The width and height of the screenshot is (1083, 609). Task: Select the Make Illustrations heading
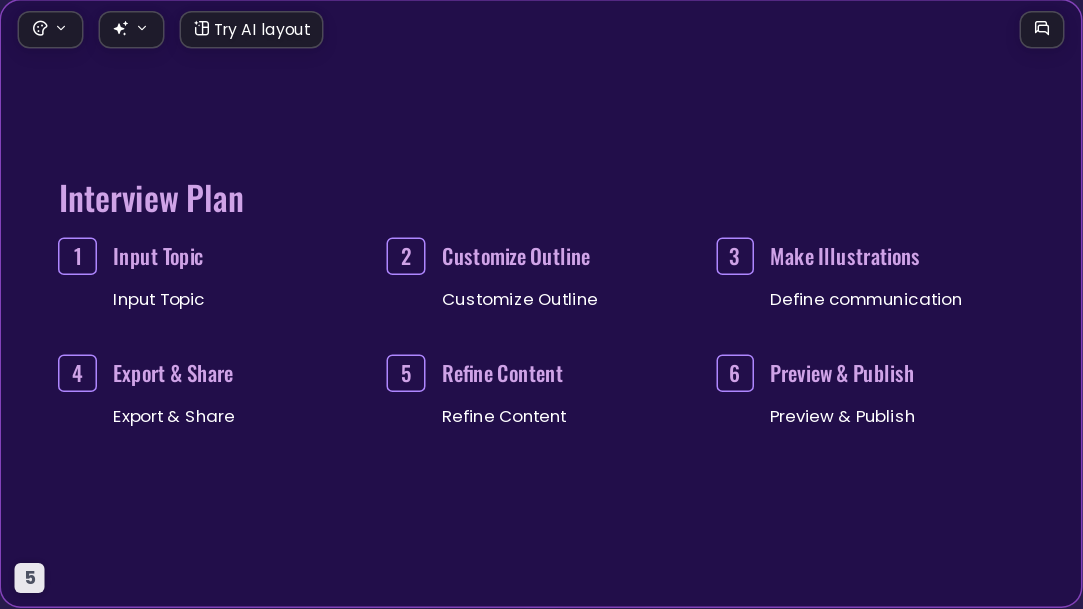click(845, 257)
